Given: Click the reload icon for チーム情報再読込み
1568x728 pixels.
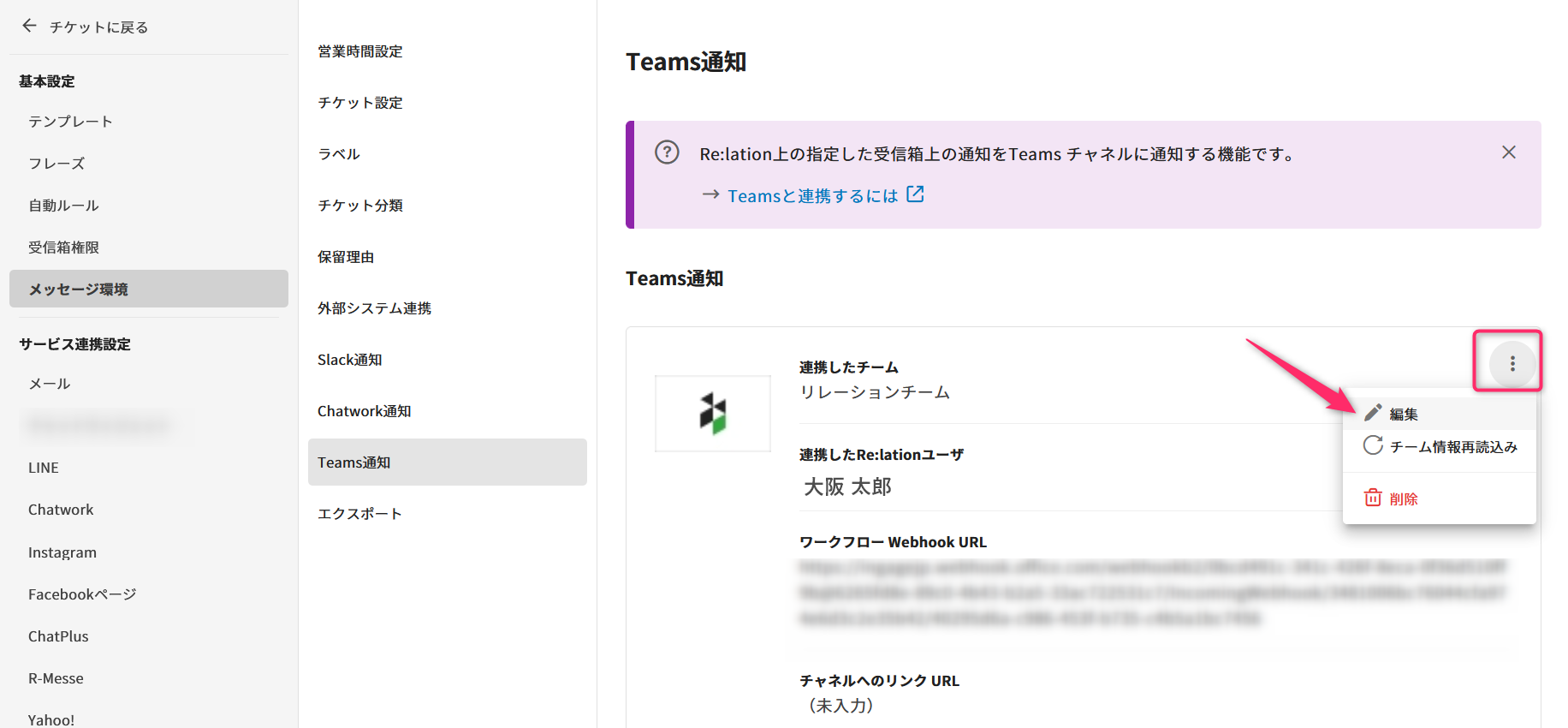Looking at the screenshot, I should point(1373,445).
